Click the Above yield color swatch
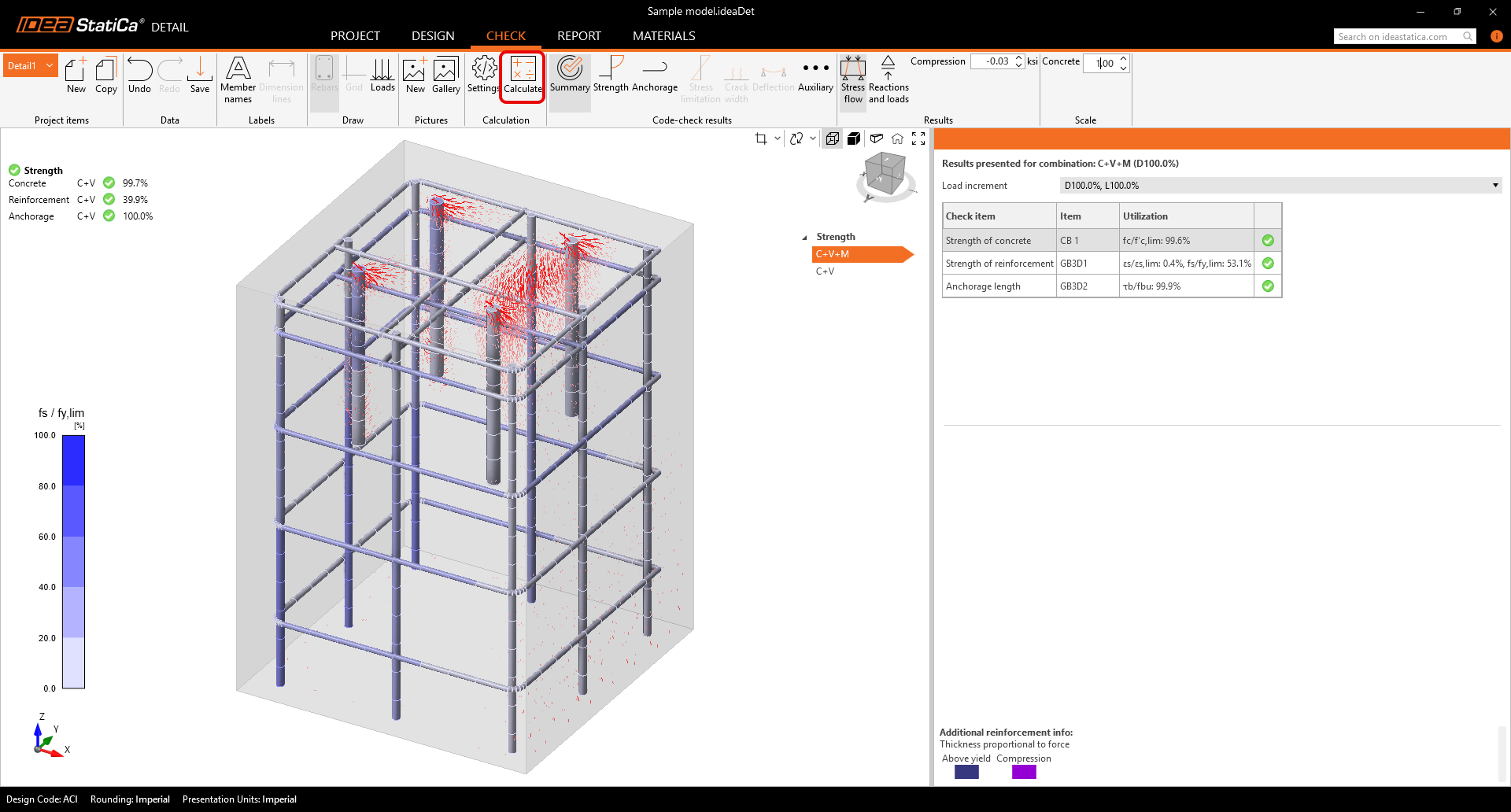Image resolution: width=1511 pixels, height=812 pixels. 966,772
